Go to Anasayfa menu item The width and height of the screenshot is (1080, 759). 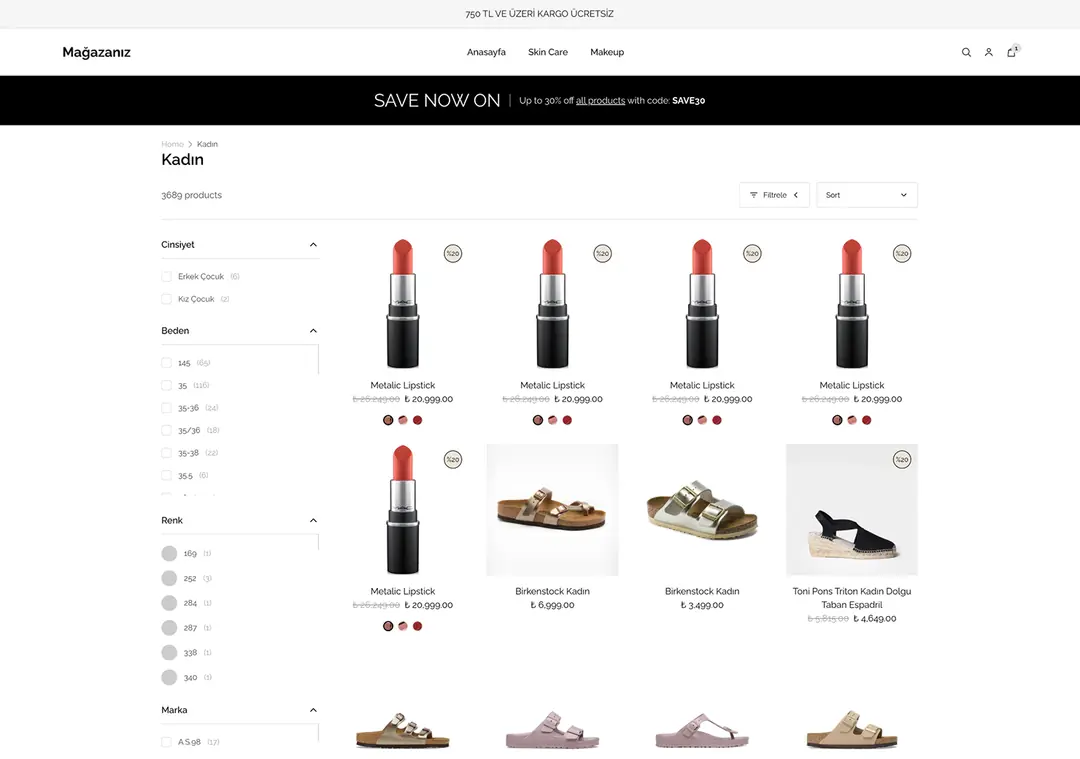[x=486, y=52]
